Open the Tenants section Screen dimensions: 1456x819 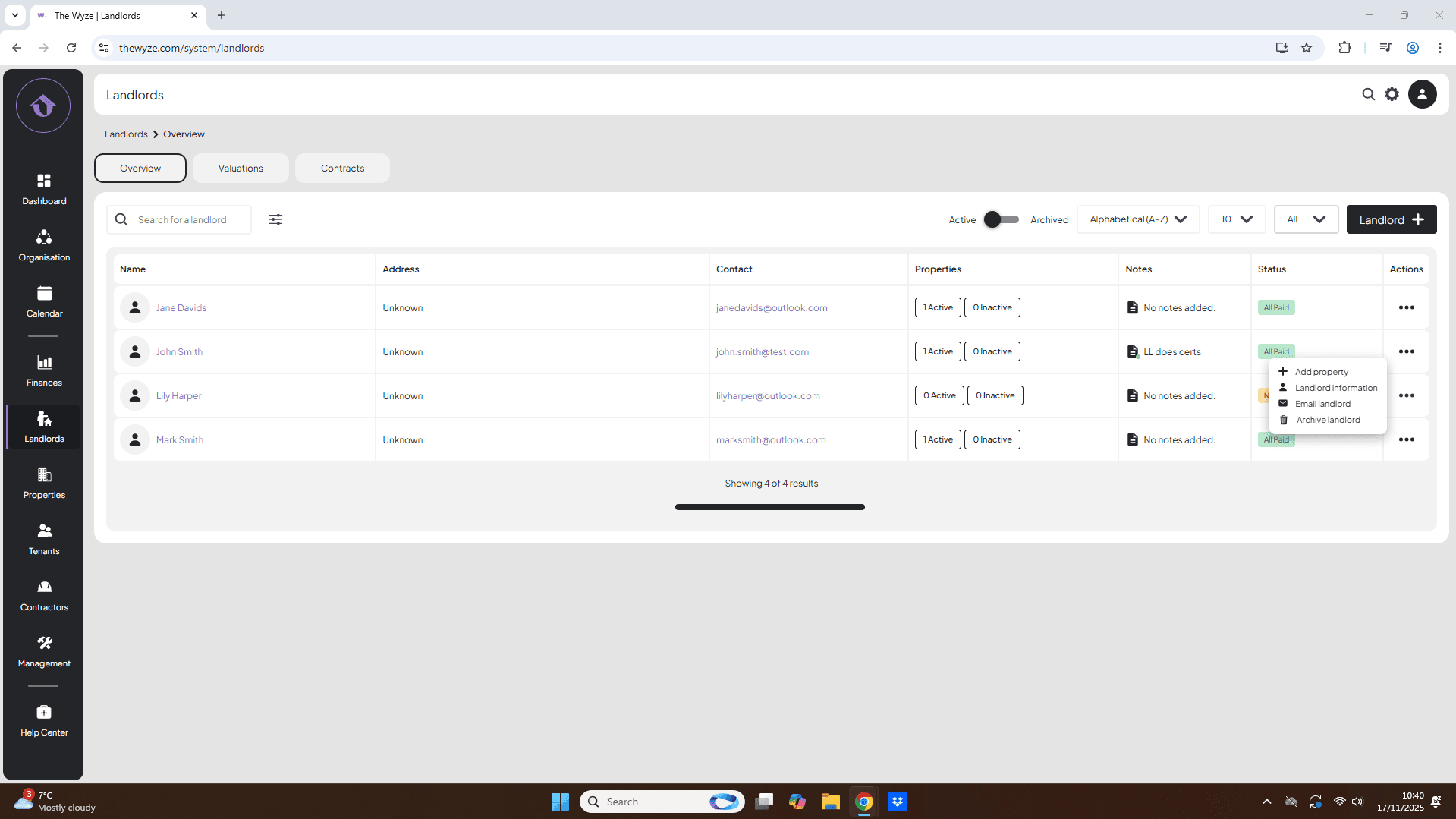point(44,539)
